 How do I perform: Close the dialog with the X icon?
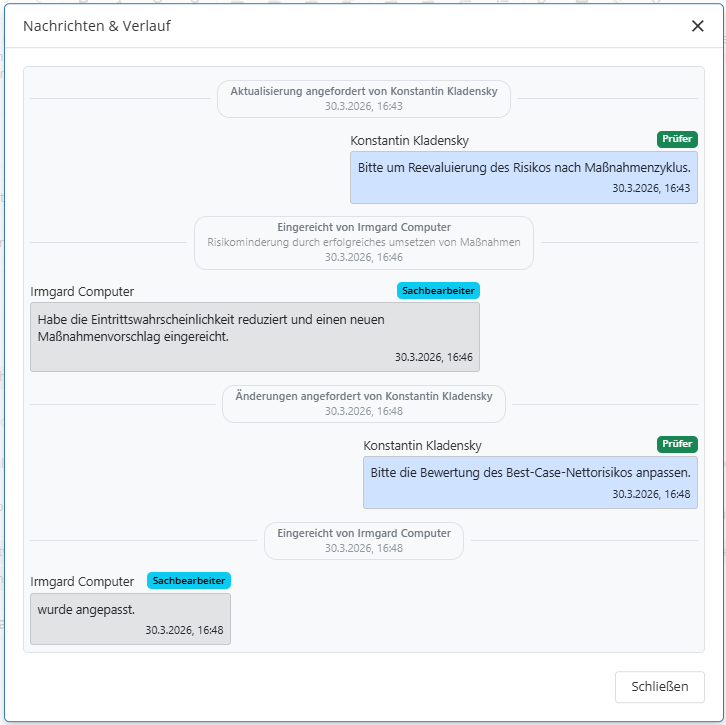point(697,26)
